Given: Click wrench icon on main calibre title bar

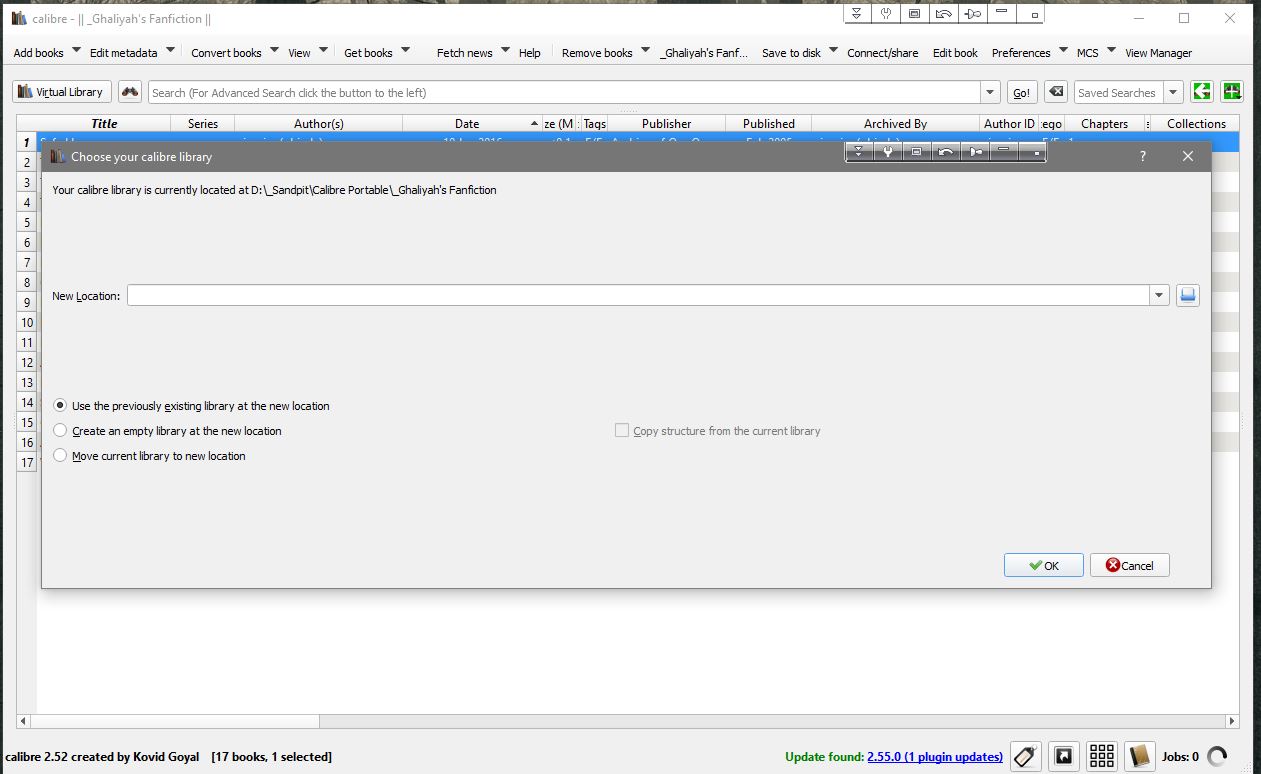Looking at the screenshot, I should click(885, 14).
